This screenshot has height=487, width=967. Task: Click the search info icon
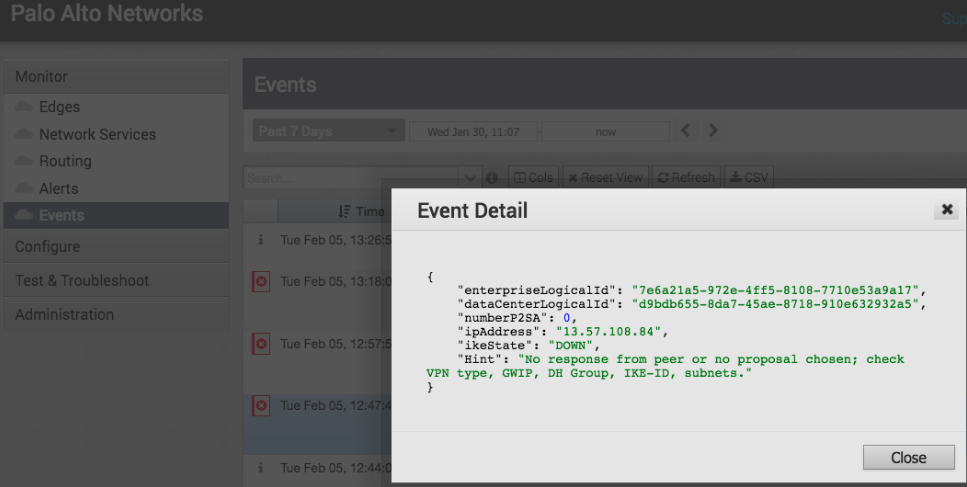click(x=492, y=178)
